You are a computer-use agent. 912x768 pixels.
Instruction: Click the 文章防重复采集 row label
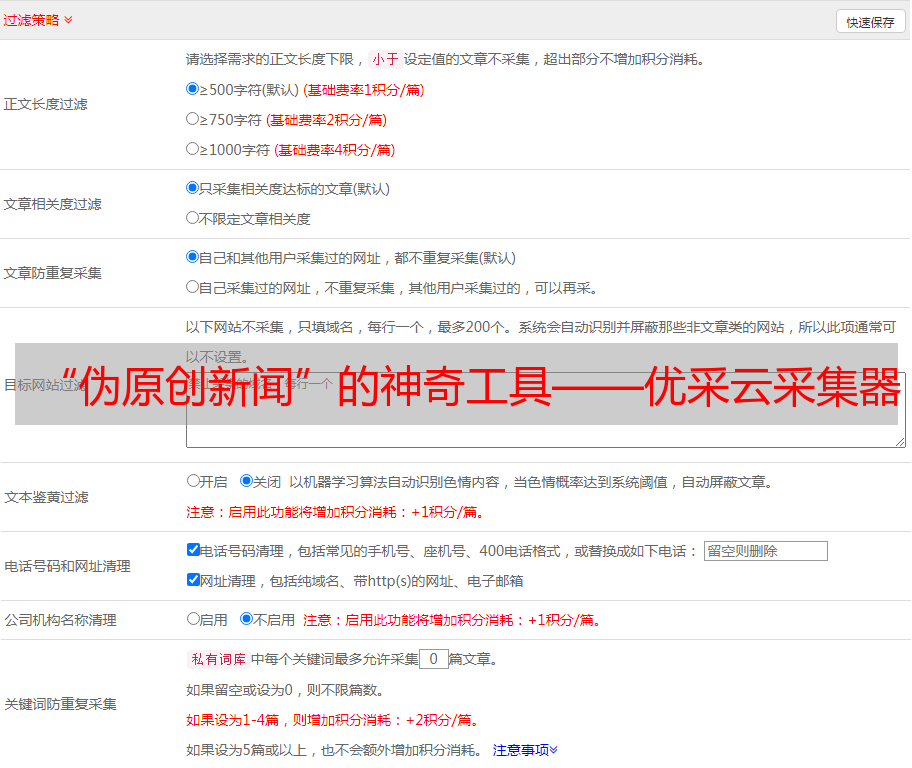click(x=52, y=273)
